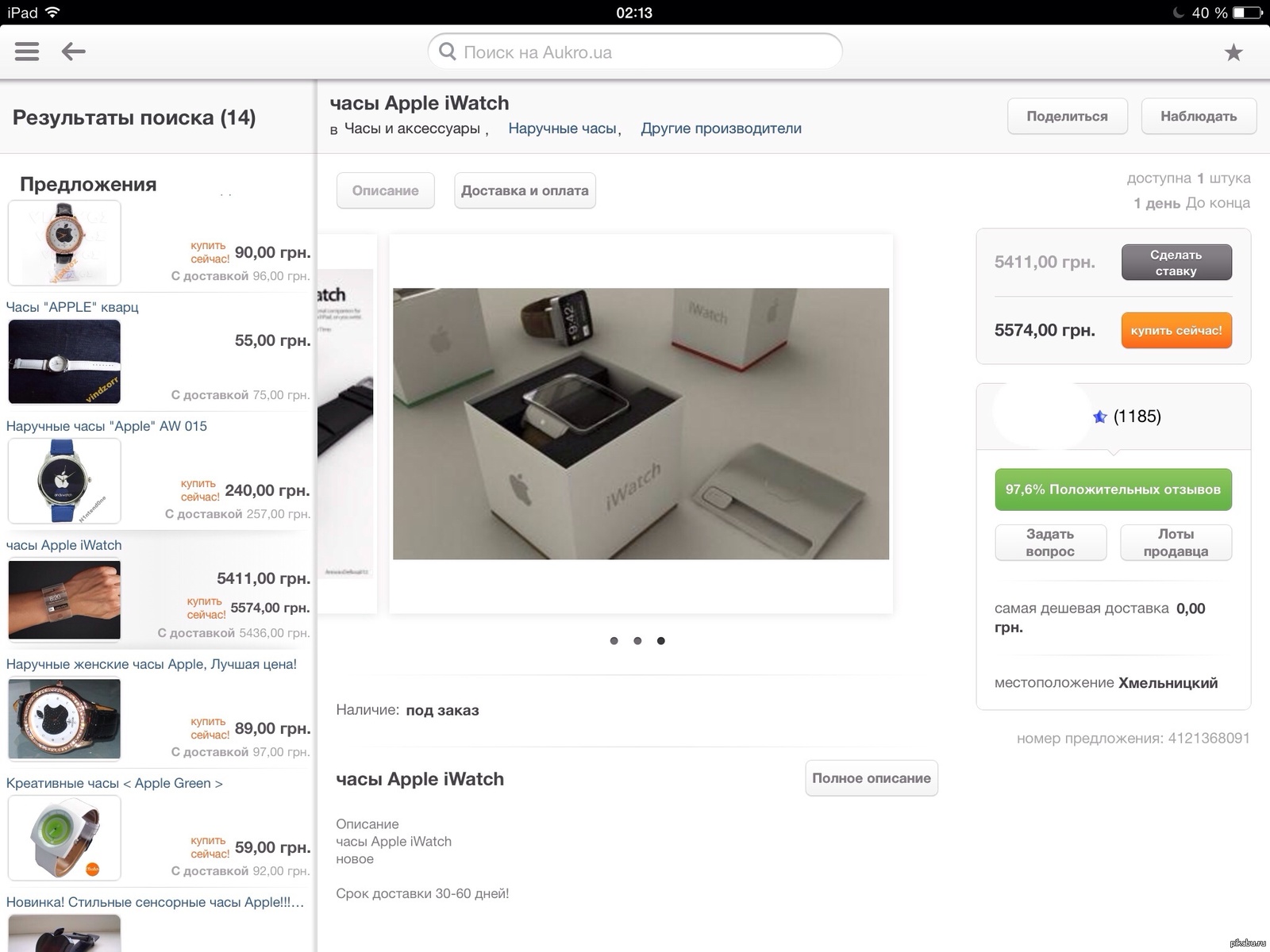Tap thumbnail of 90,00 грн. watch
Screen dimensions: 1270x952
64,243
